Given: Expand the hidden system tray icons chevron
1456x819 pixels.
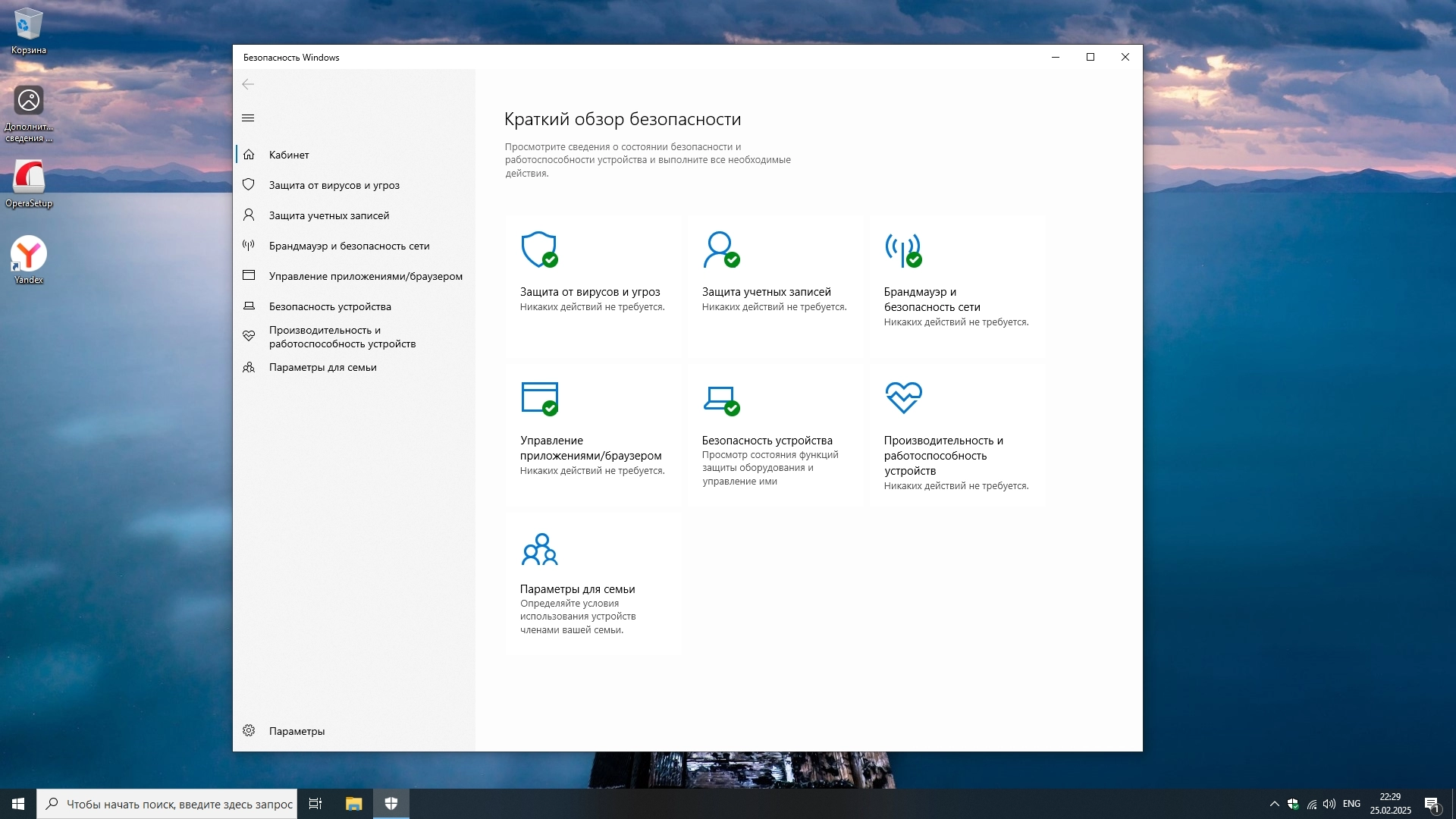Looking at the screenshot, I should click(x=1274, y=804).
